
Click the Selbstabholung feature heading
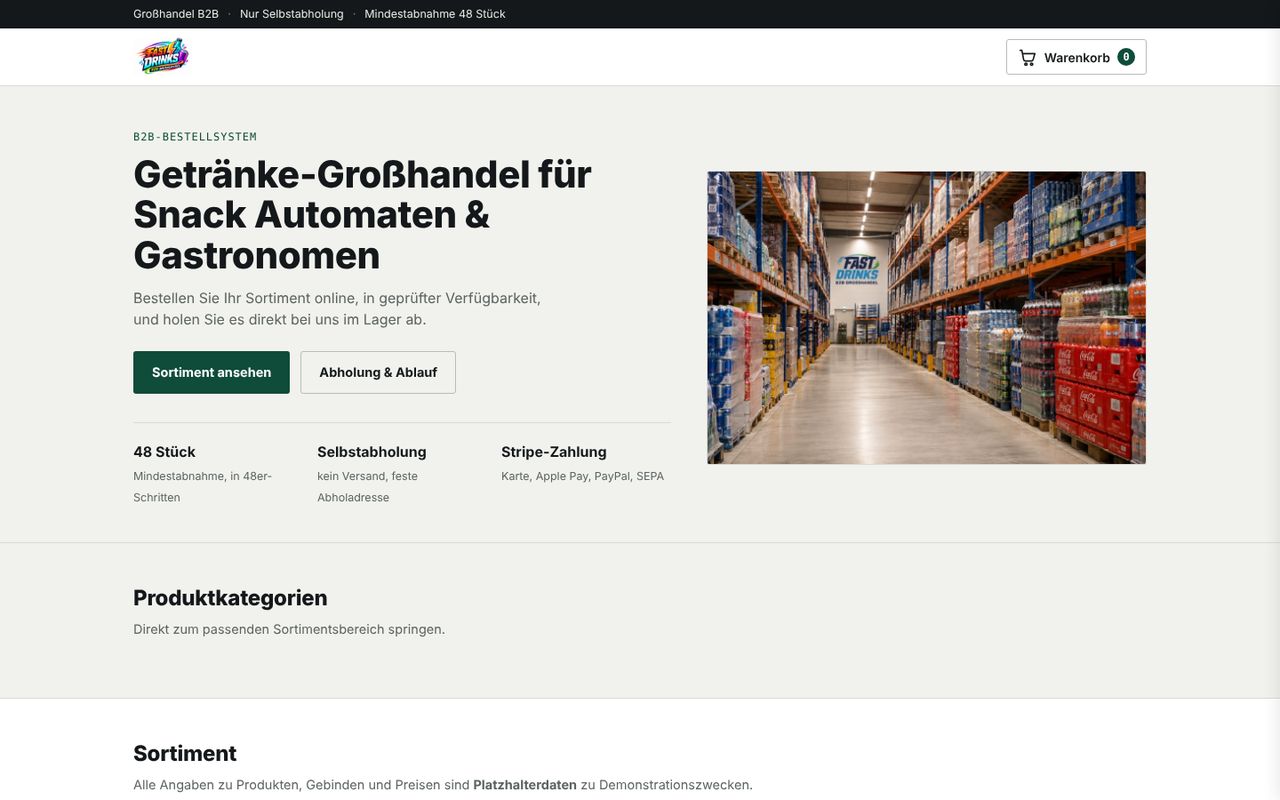(x=372, y=452)
